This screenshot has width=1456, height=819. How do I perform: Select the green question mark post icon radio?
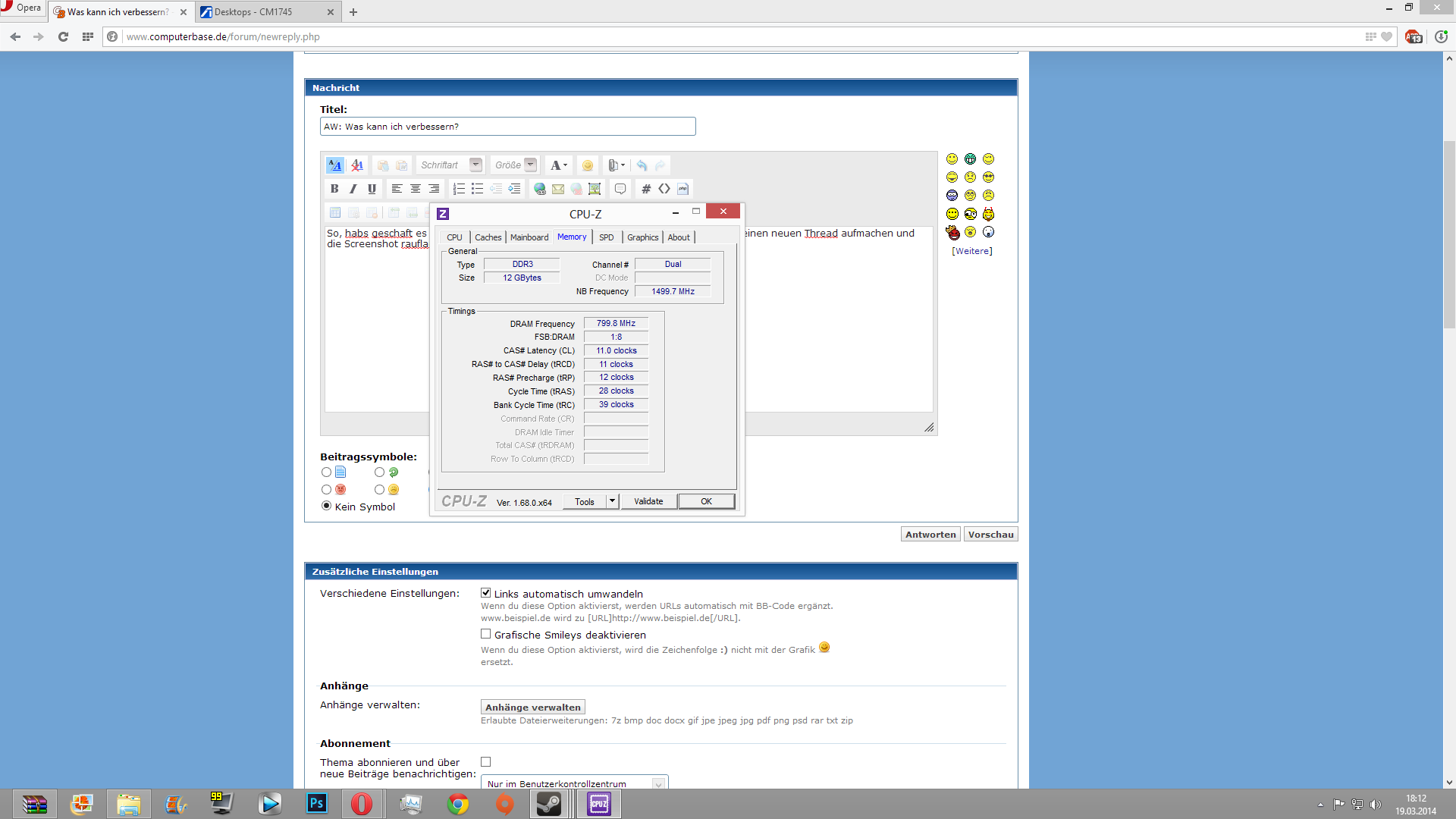(379, 472)
